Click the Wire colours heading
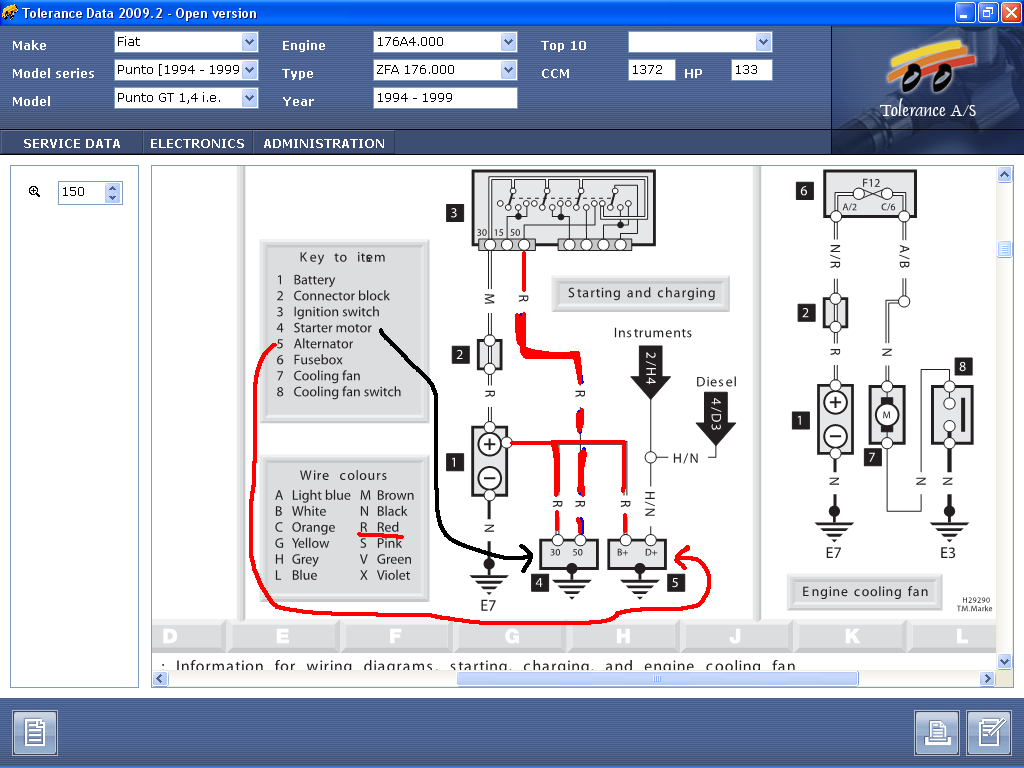Viewport: 1024px width, 768px height. (x=343, y=475)
